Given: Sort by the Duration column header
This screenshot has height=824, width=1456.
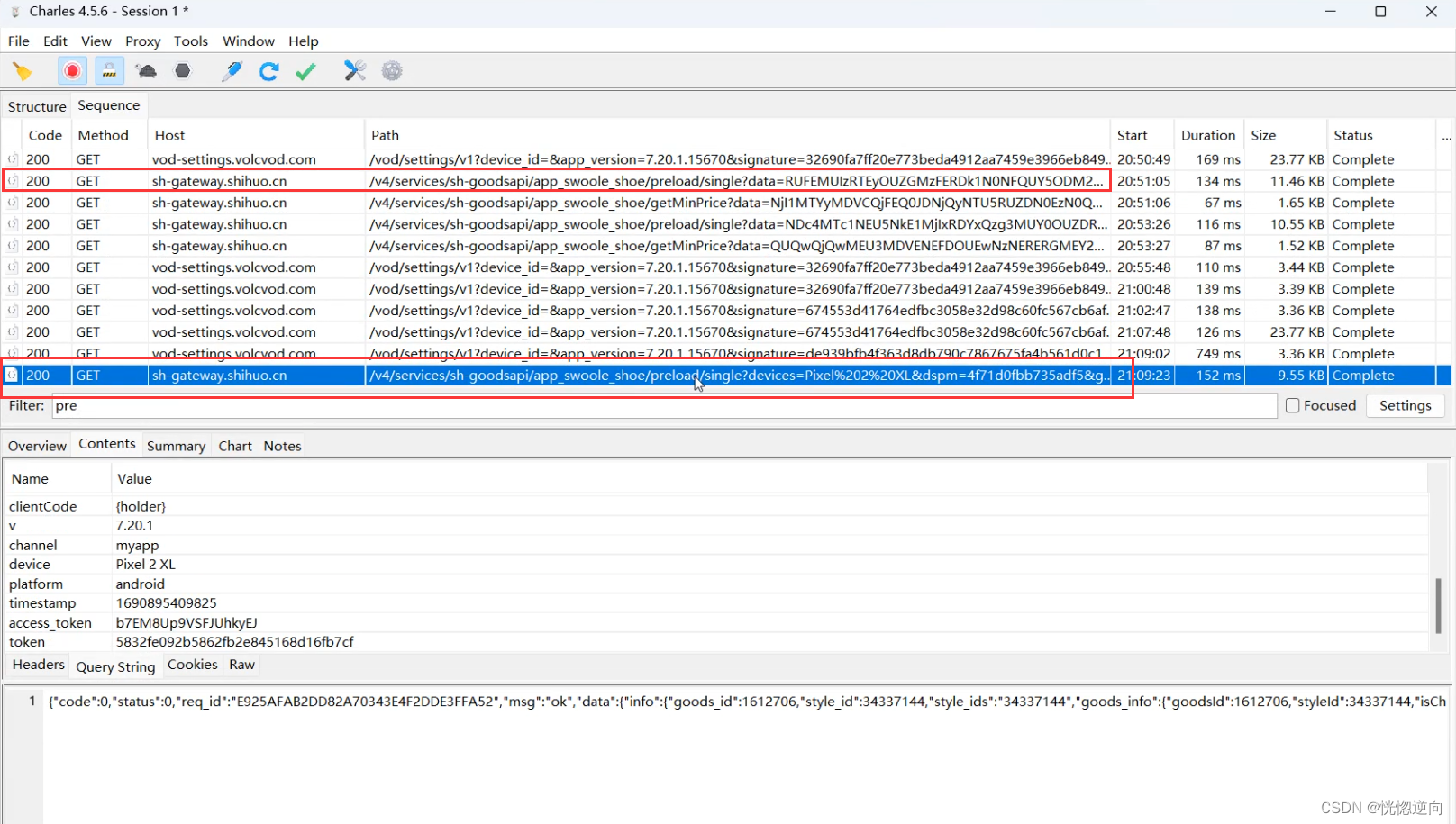Looking at the screenshot, I should click(x=1208, y=135).
